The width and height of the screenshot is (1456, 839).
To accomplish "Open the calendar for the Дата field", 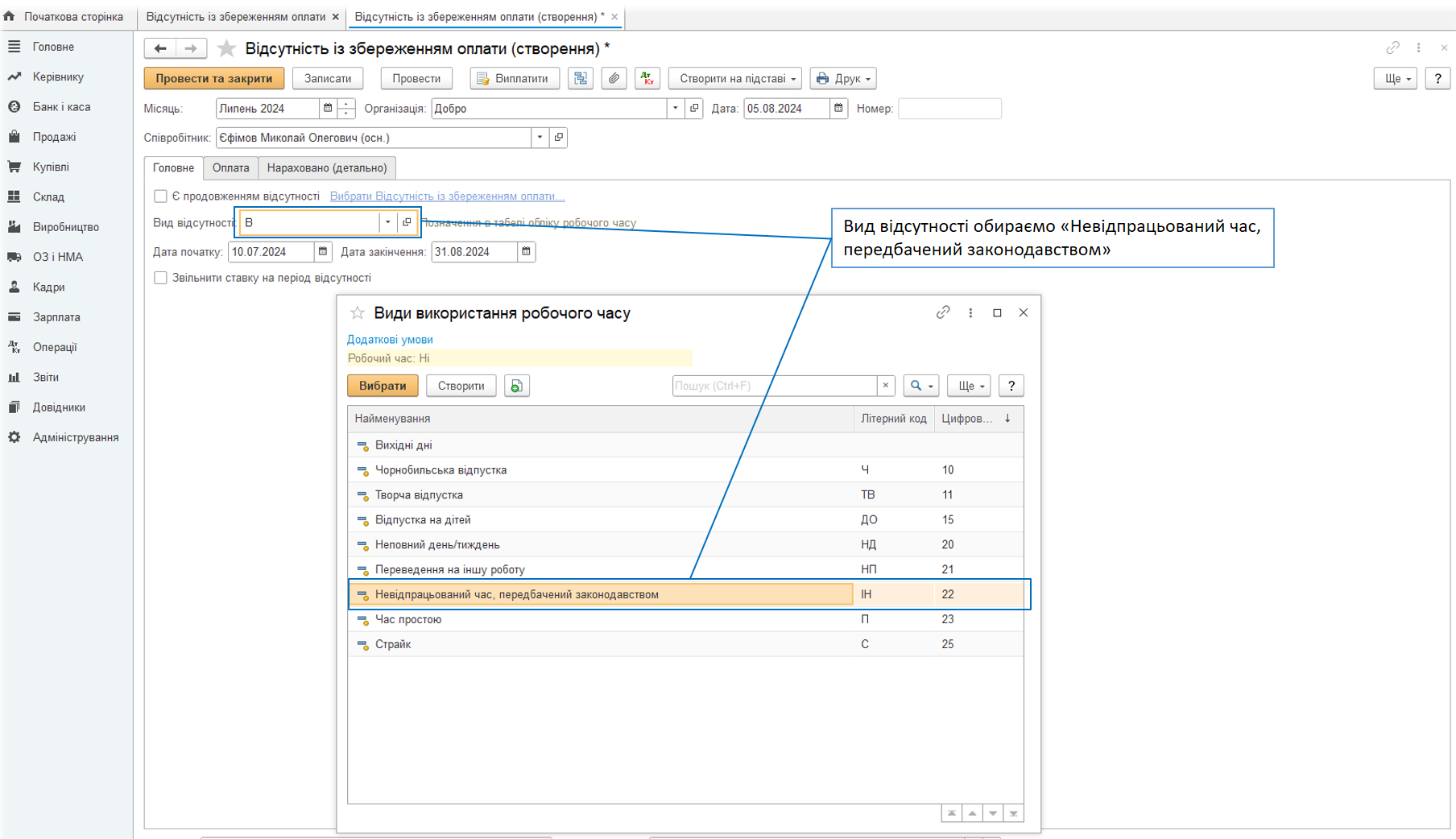I will (x=838, y=108).
